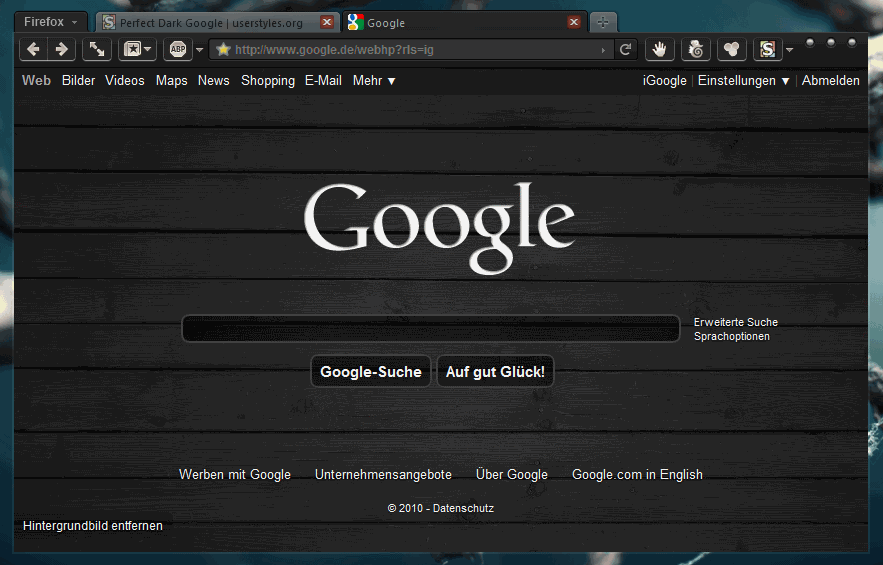Open the Datenschutz link
883x565 pixels.
[x=463, y=508]
